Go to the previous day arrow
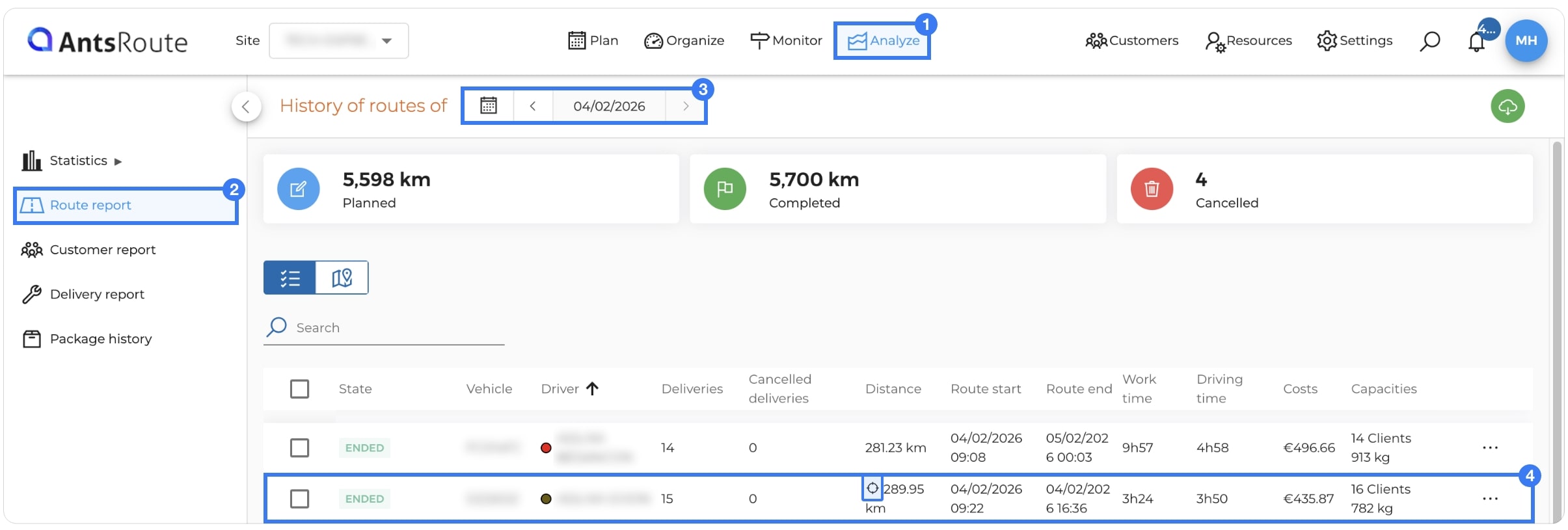1568x530 pixels. 533,105
